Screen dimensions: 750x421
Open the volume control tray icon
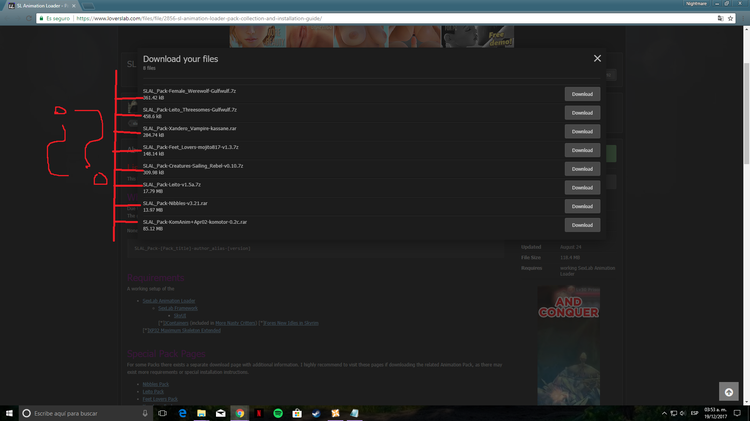click(x=683, y=413)
